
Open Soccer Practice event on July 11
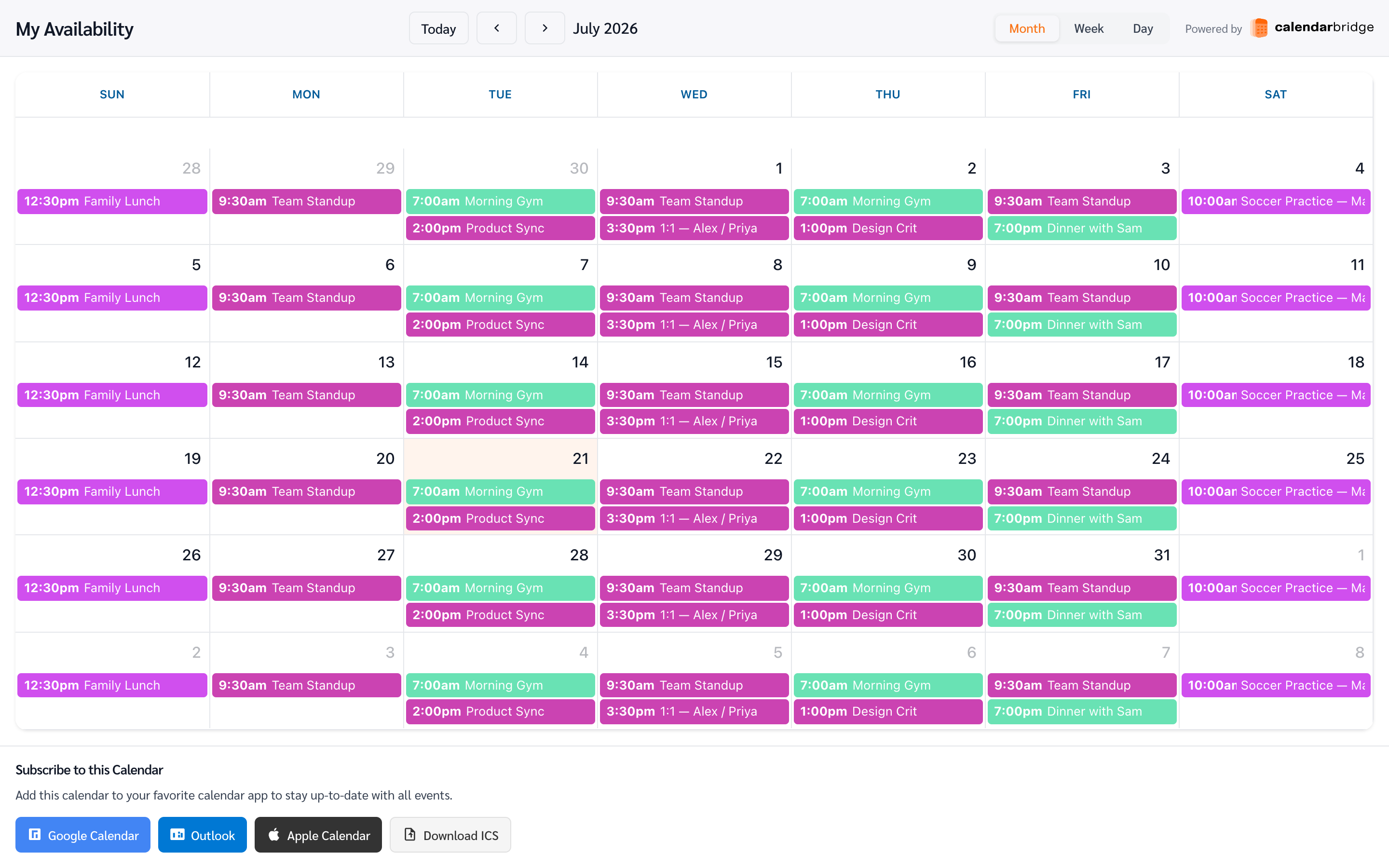click(1276, 298)
